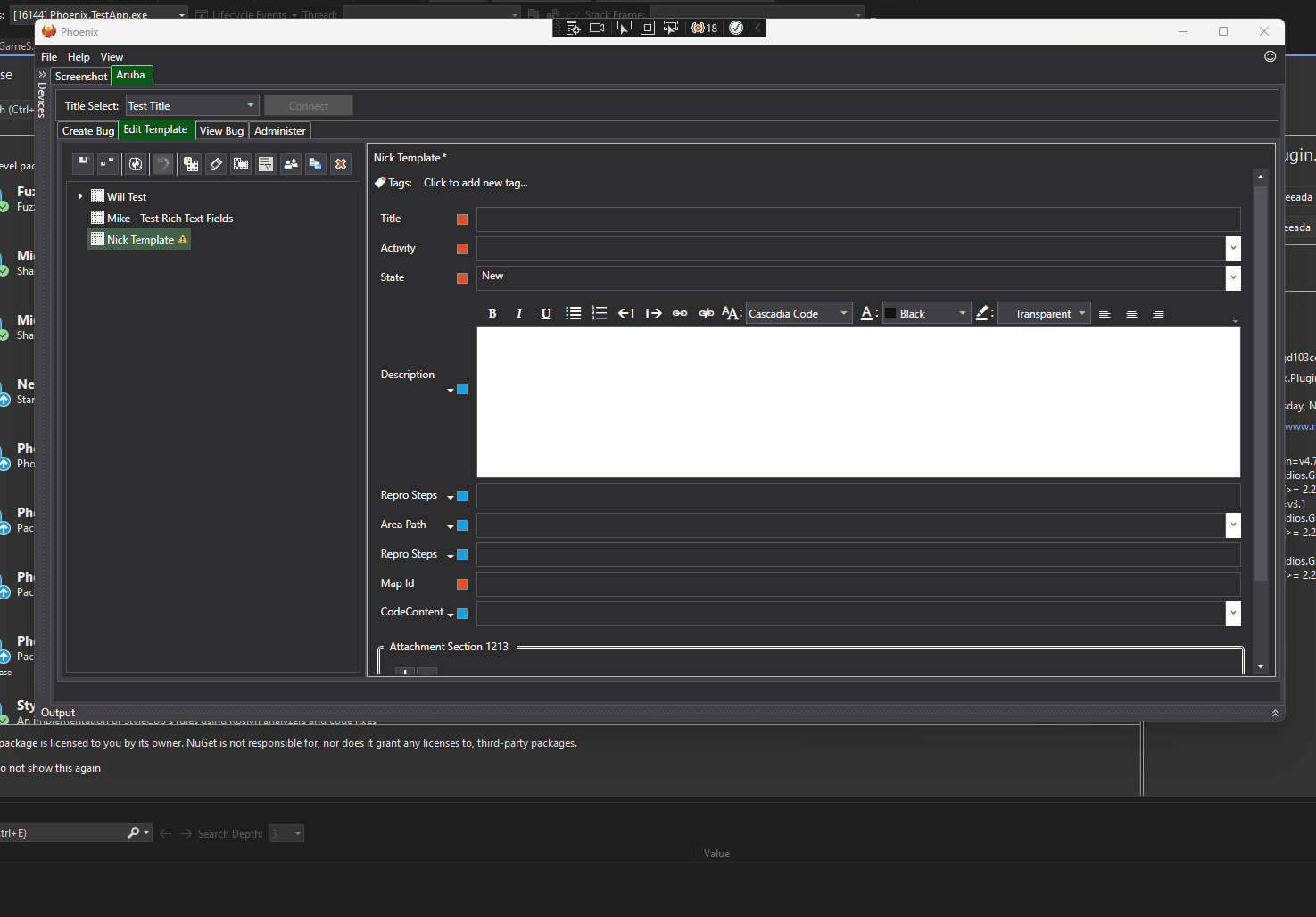
Task: Insert a bulleted list in description
Action: pyautogui.click(x=573, y=314)
